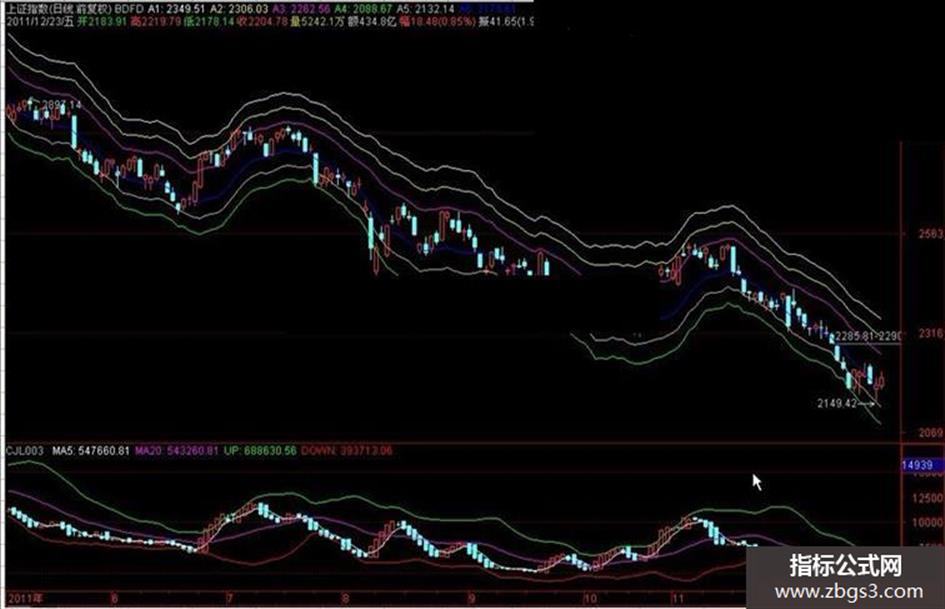Click the 2897.14 high price marker
The height and width of the screenshot is (609, 945).
[x=61, y=105]
